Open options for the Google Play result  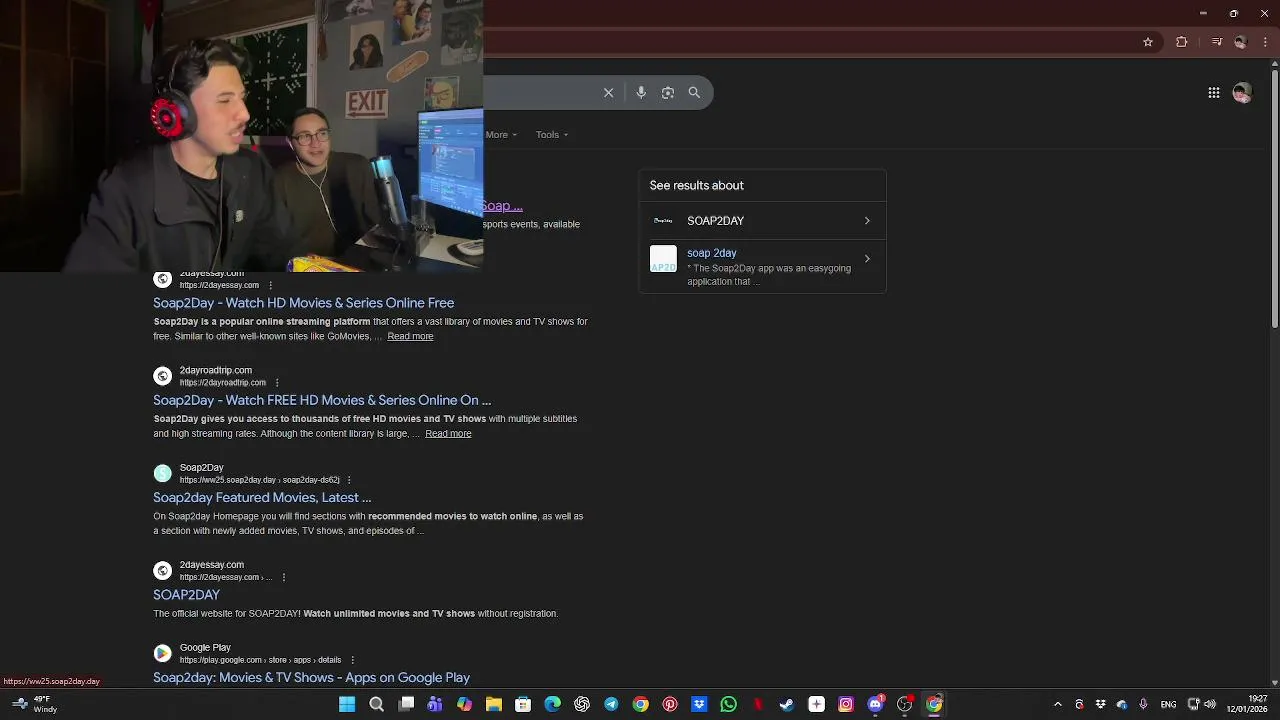coord(352,660)
